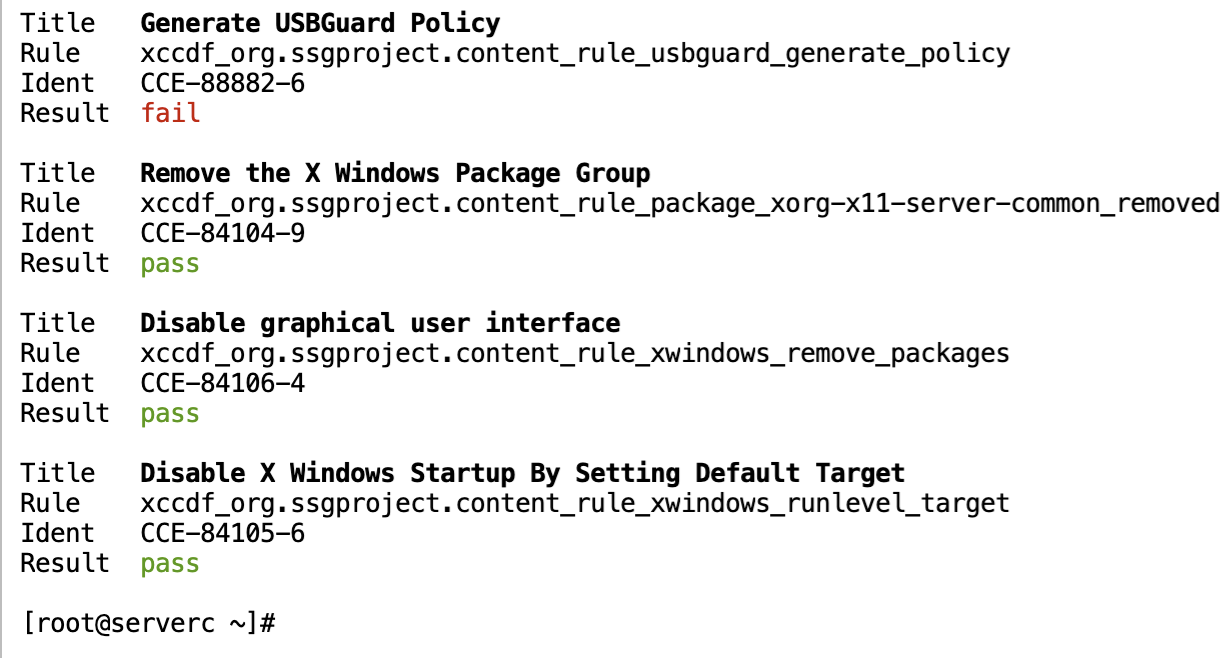This screenshot has width=1232, height=658.
Task: Click the "Disable graphical user interface" title
Action: click(380, 323)
